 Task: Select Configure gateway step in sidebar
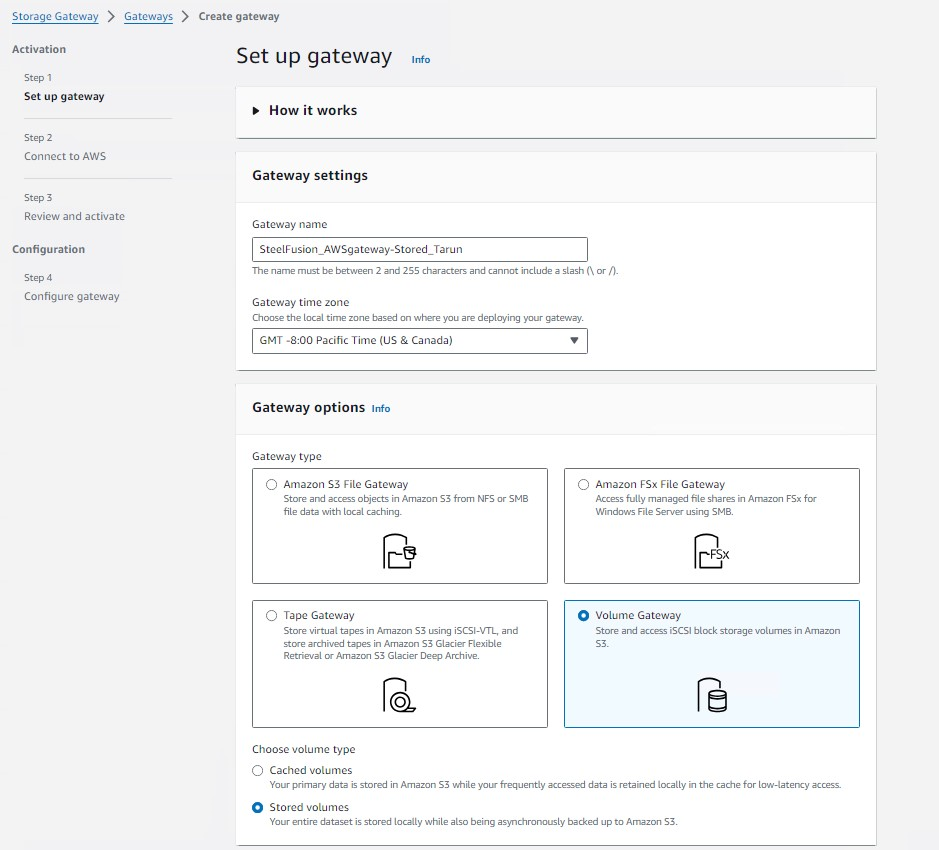tap(72, 296)
